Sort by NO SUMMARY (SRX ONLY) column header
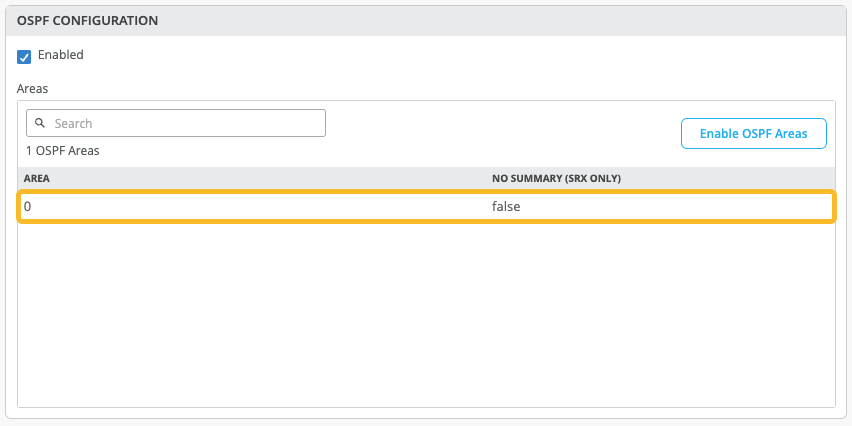Viewport: 852px width, 426px height. (556, 178)
